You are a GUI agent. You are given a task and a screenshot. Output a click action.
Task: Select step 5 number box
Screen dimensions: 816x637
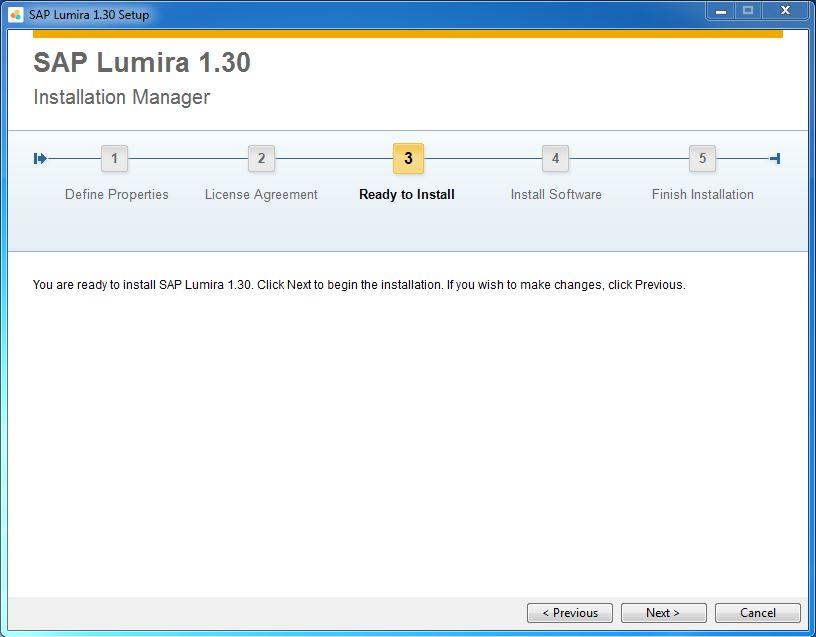(x=703, y=158)
